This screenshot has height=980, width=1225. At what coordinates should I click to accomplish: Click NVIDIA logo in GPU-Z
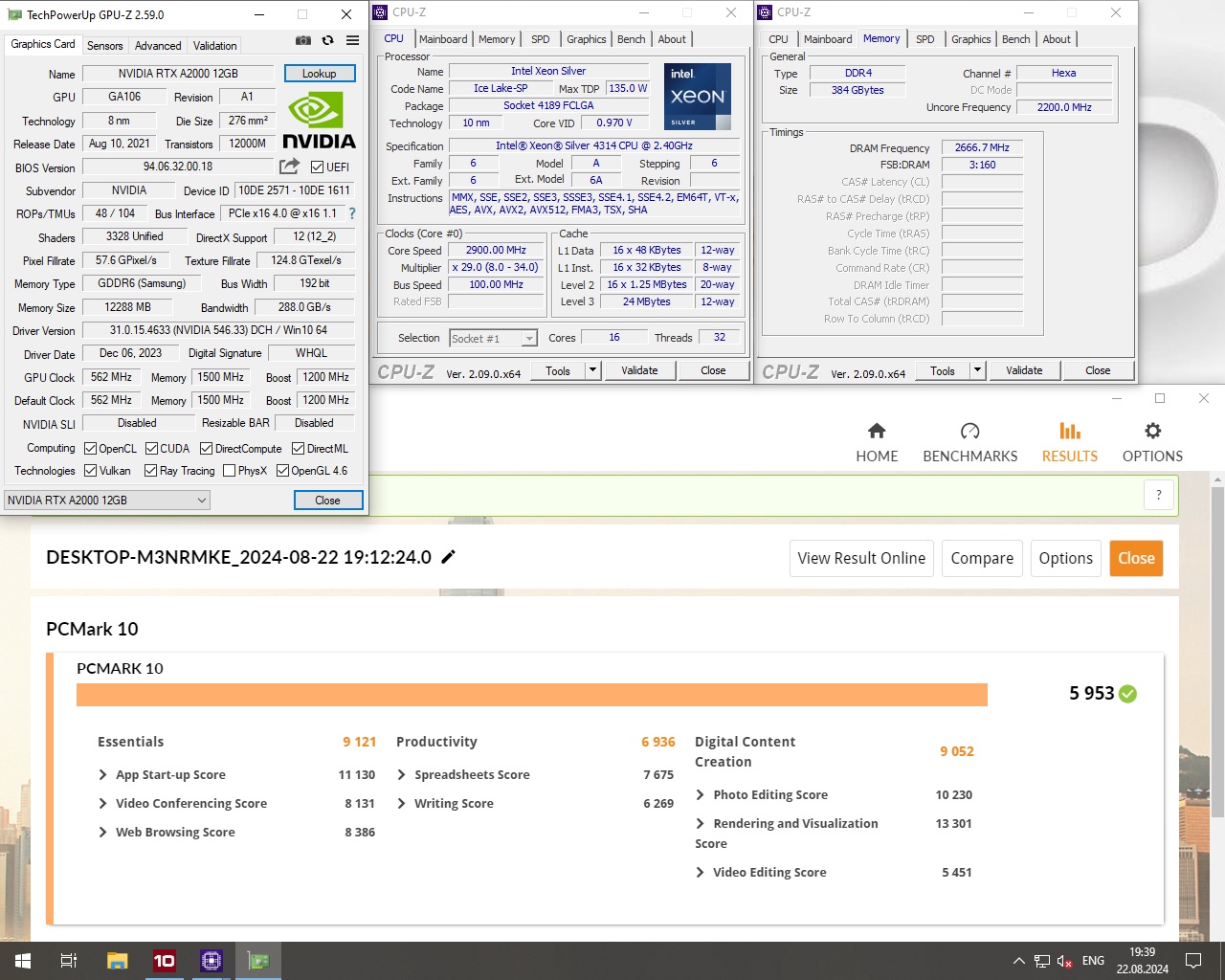pyautogui.click(x=319, y=121)
